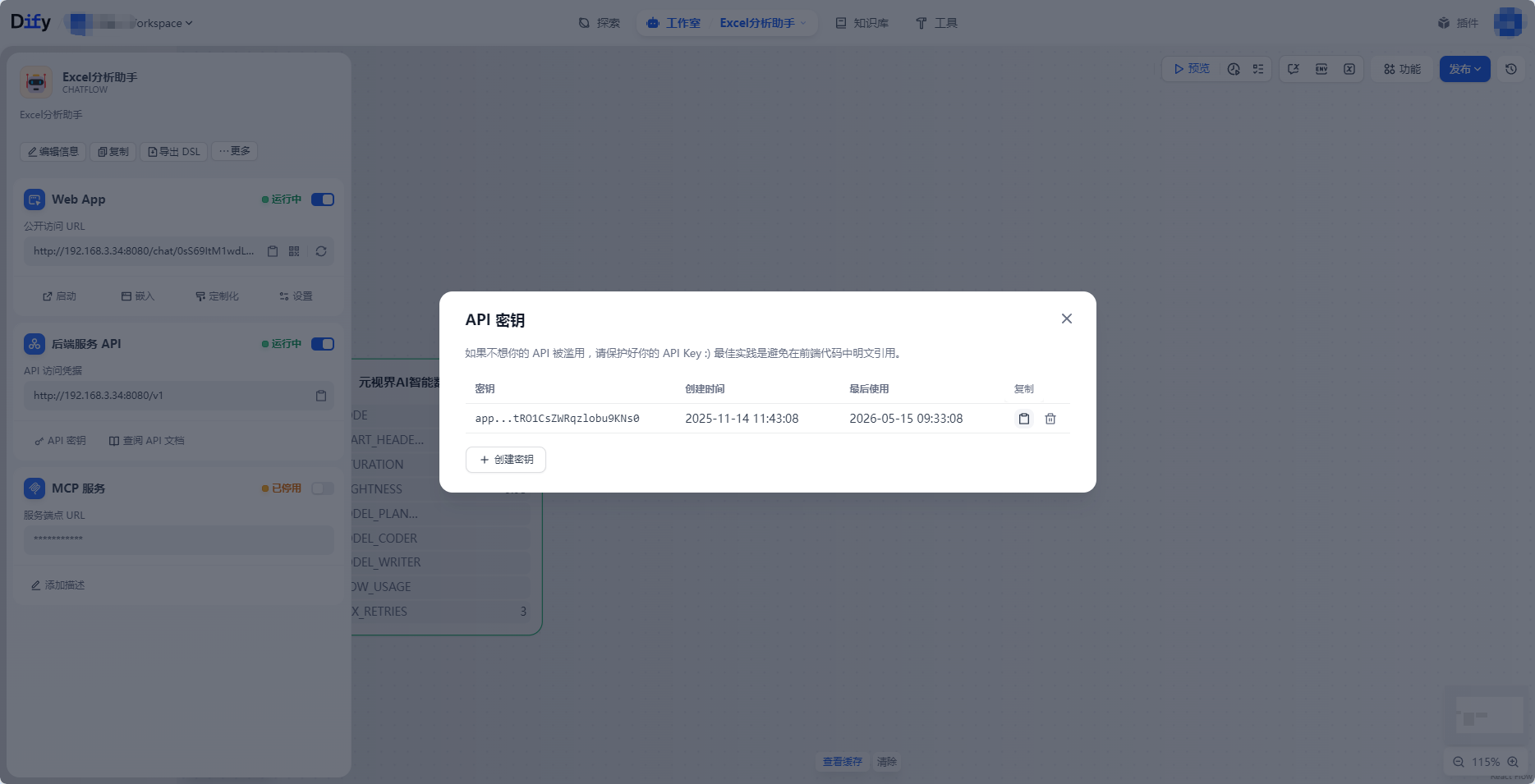Select the last used time 2026-05-15 09:33:08
1535x784 pixels.
coord(906,419)
